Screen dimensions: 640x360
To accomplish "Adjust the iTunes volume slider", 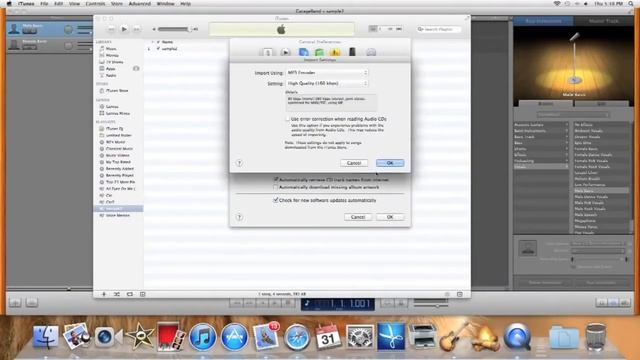I will click(x=175, y=29).
